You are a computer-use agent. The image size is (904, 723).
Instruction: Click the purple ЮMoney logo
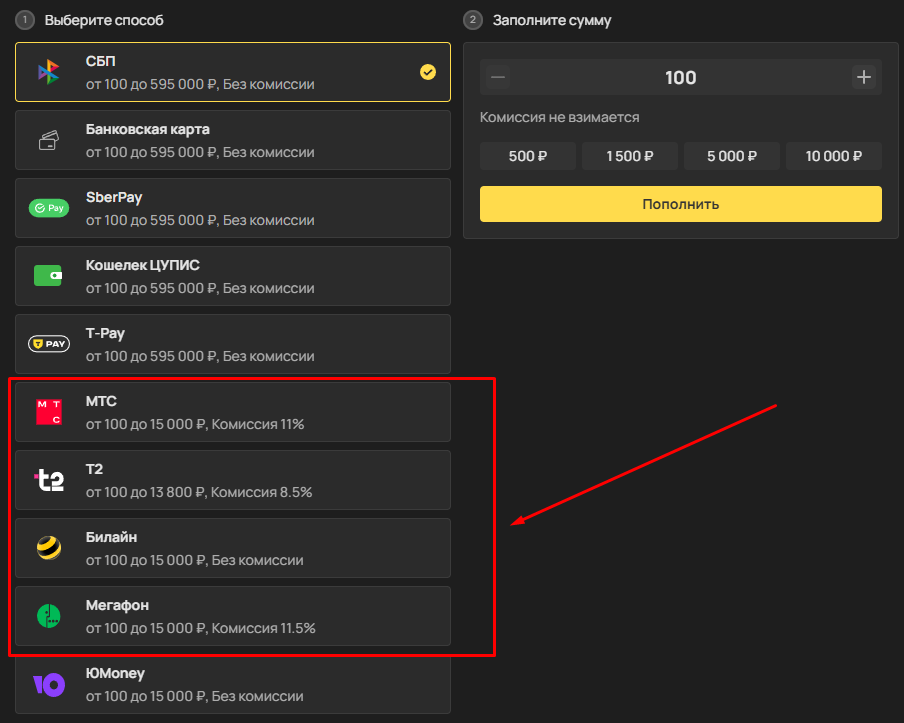coord(49,684)
